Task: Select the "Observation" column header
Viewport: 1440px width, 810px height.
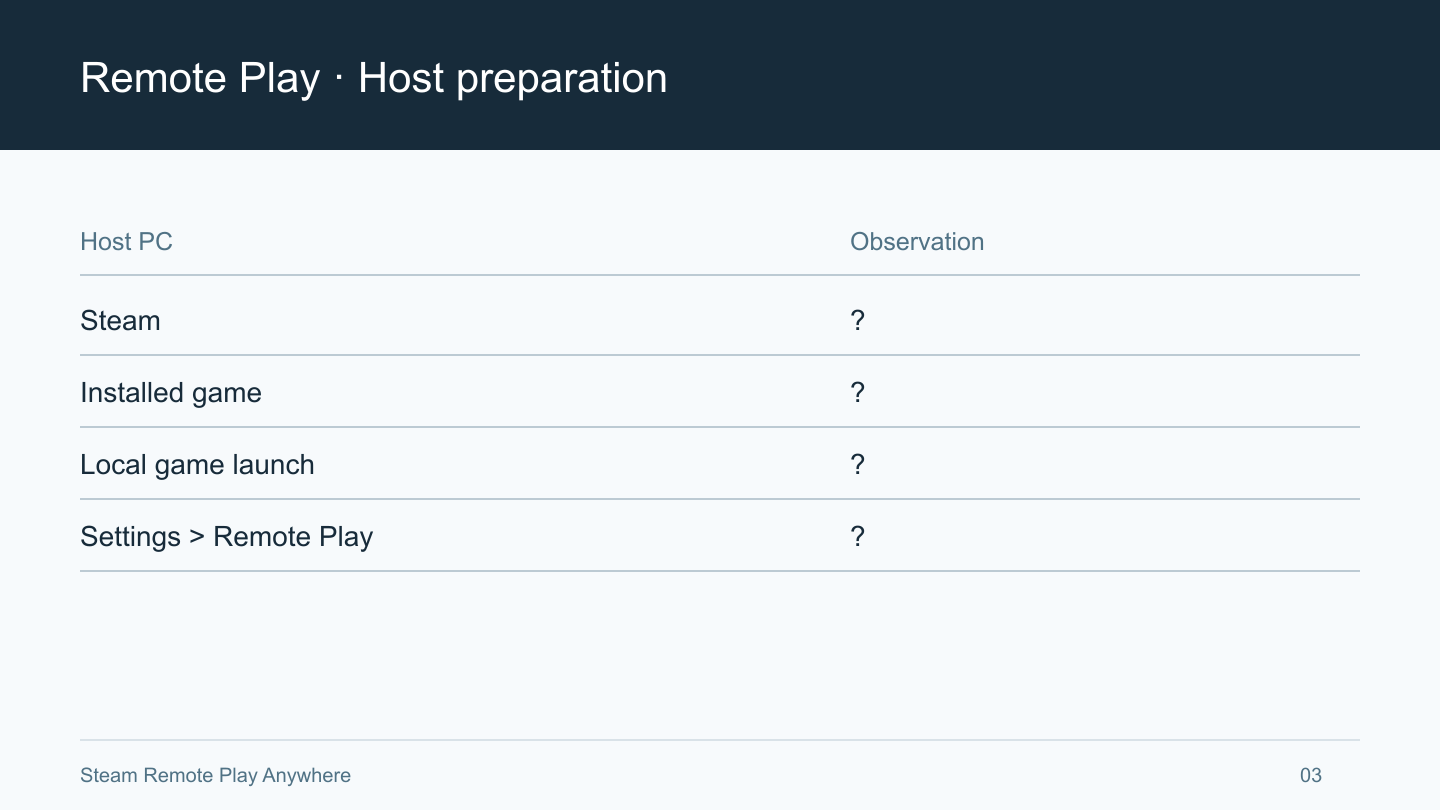Action: tap(917, 242)
